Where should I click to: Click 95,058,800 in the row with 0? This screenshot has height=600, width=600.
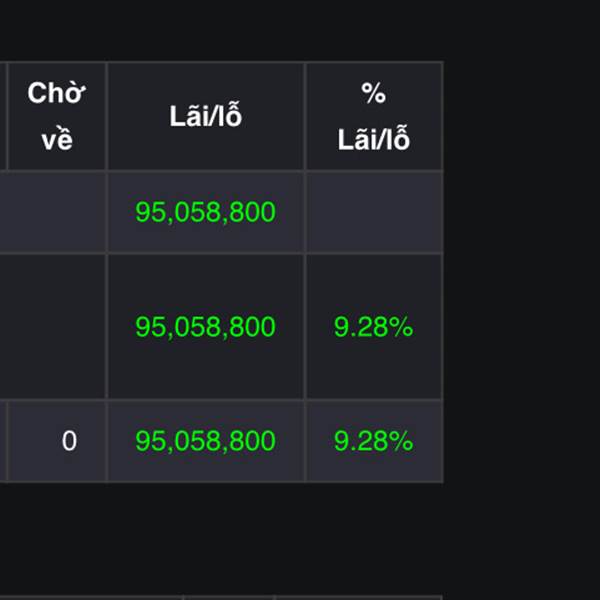205,441
